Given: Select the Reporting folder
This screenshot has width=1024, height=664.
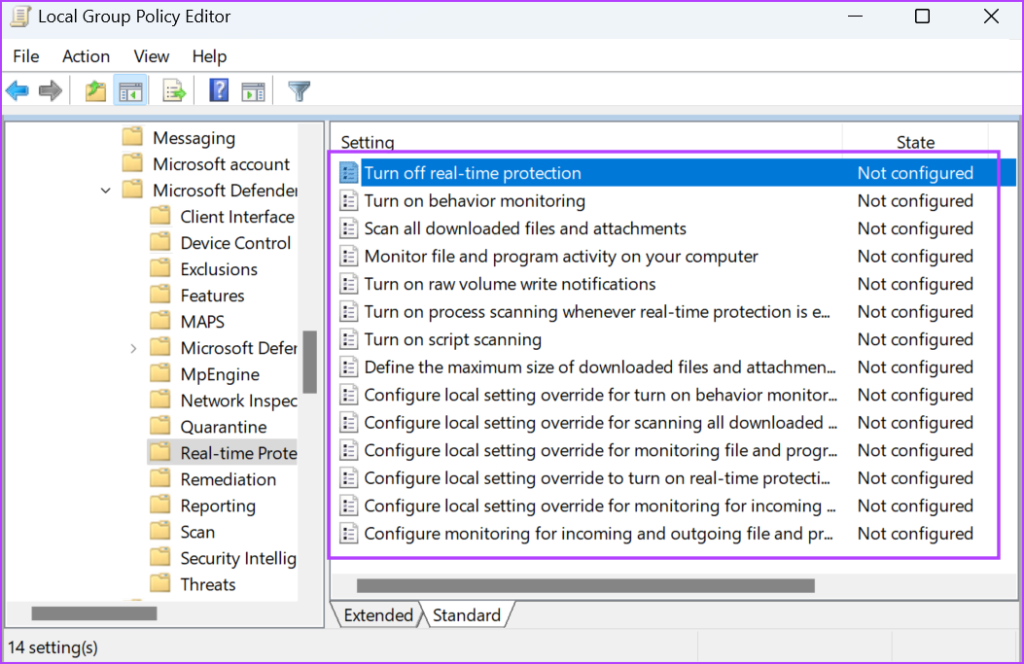Looking at the screenshot, I should click(x=217, y=506).
